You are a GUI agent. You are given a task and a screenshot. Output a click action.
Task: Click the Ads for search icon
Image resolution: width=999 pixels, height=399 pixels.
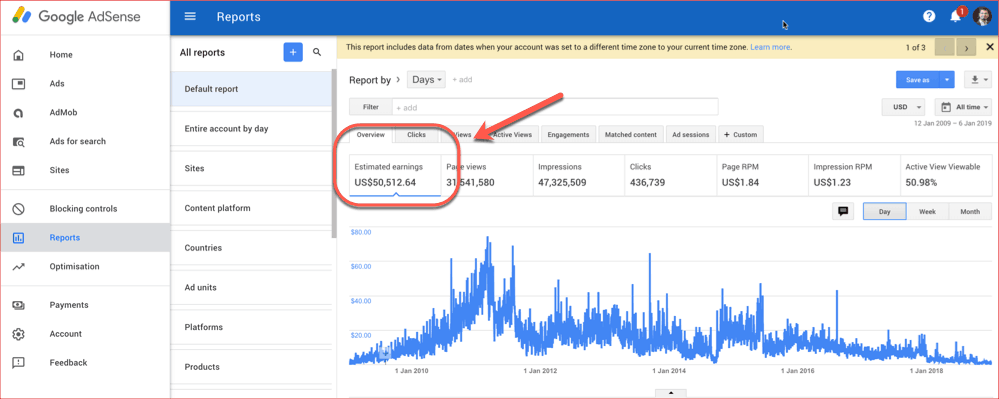pos(18,141)
